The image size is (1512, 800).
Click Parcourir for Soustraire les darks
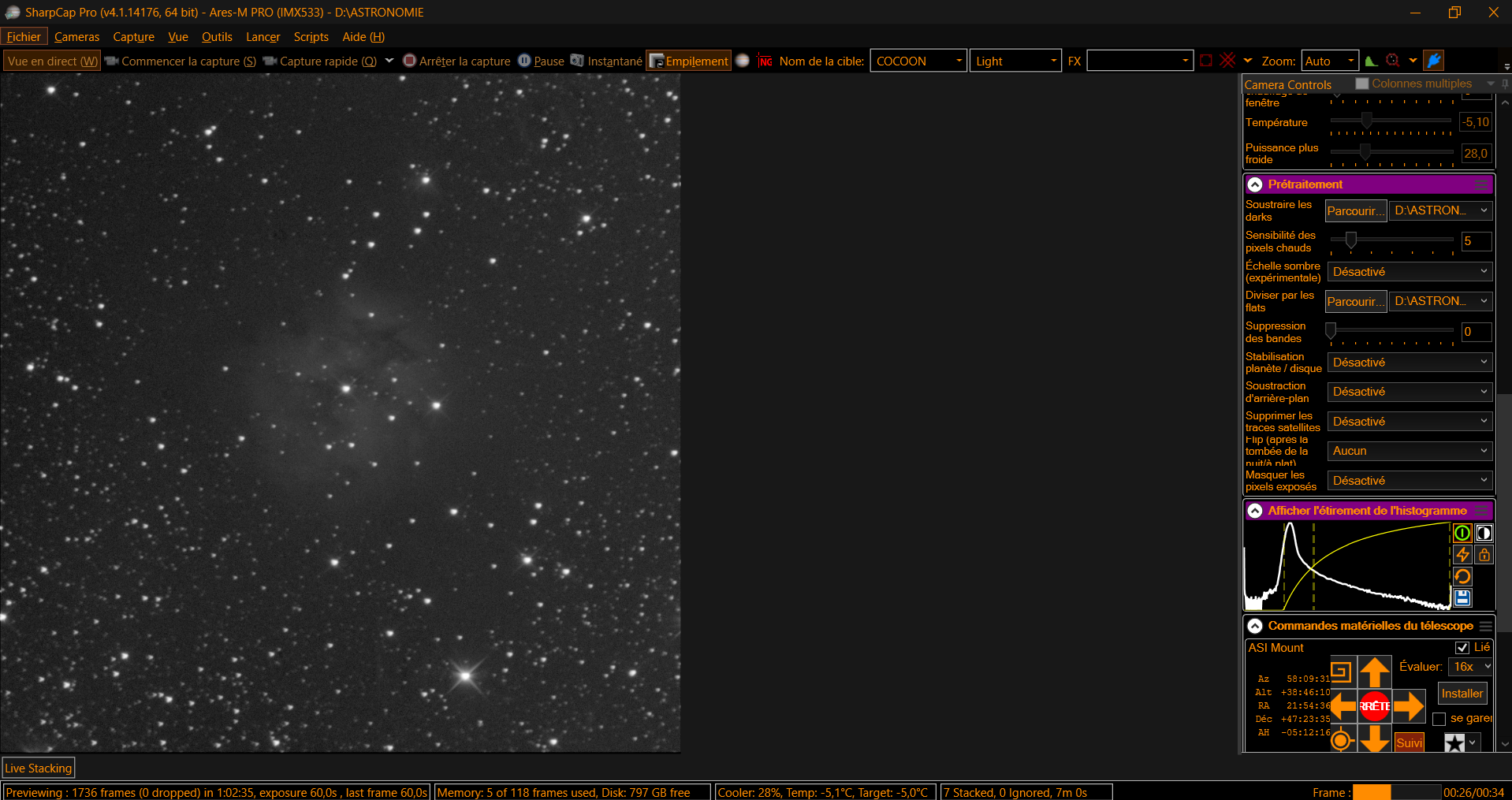[x=1355, y=210]
